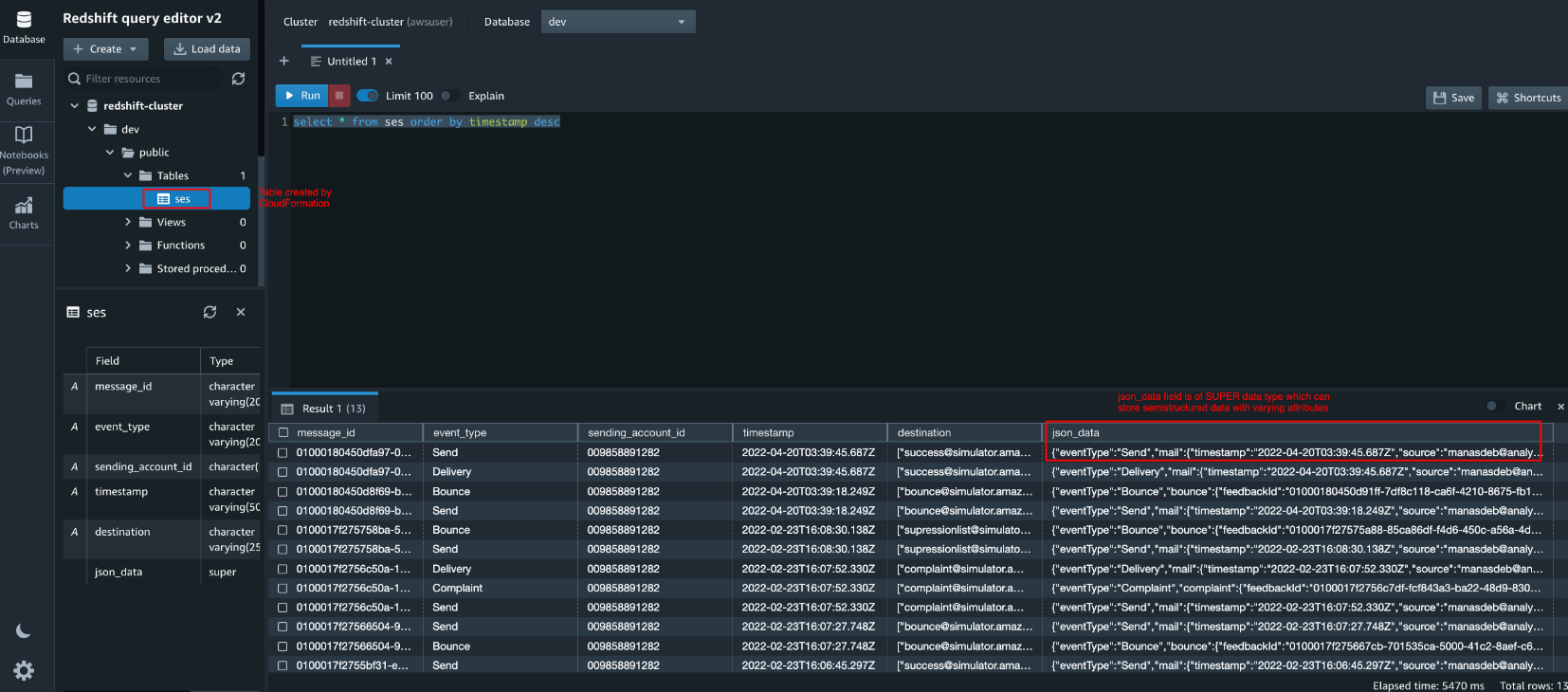
Task: Check the Complaint event row
Action: coord(283,588)
